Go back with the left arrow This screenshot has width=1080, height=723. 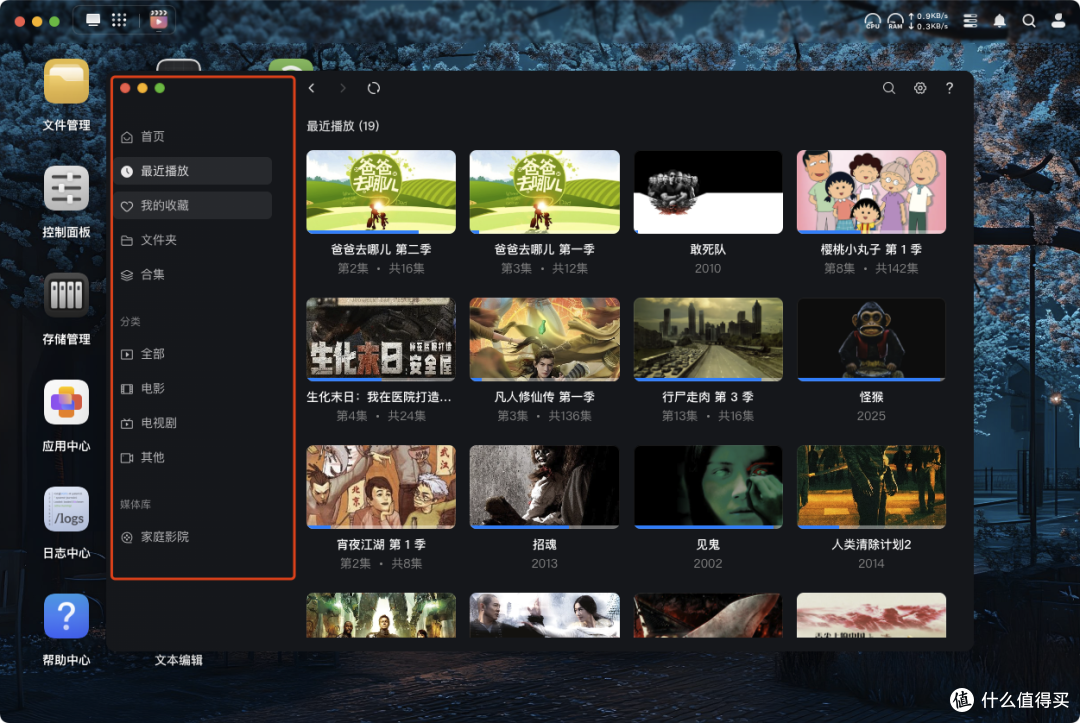pos(312,88)
